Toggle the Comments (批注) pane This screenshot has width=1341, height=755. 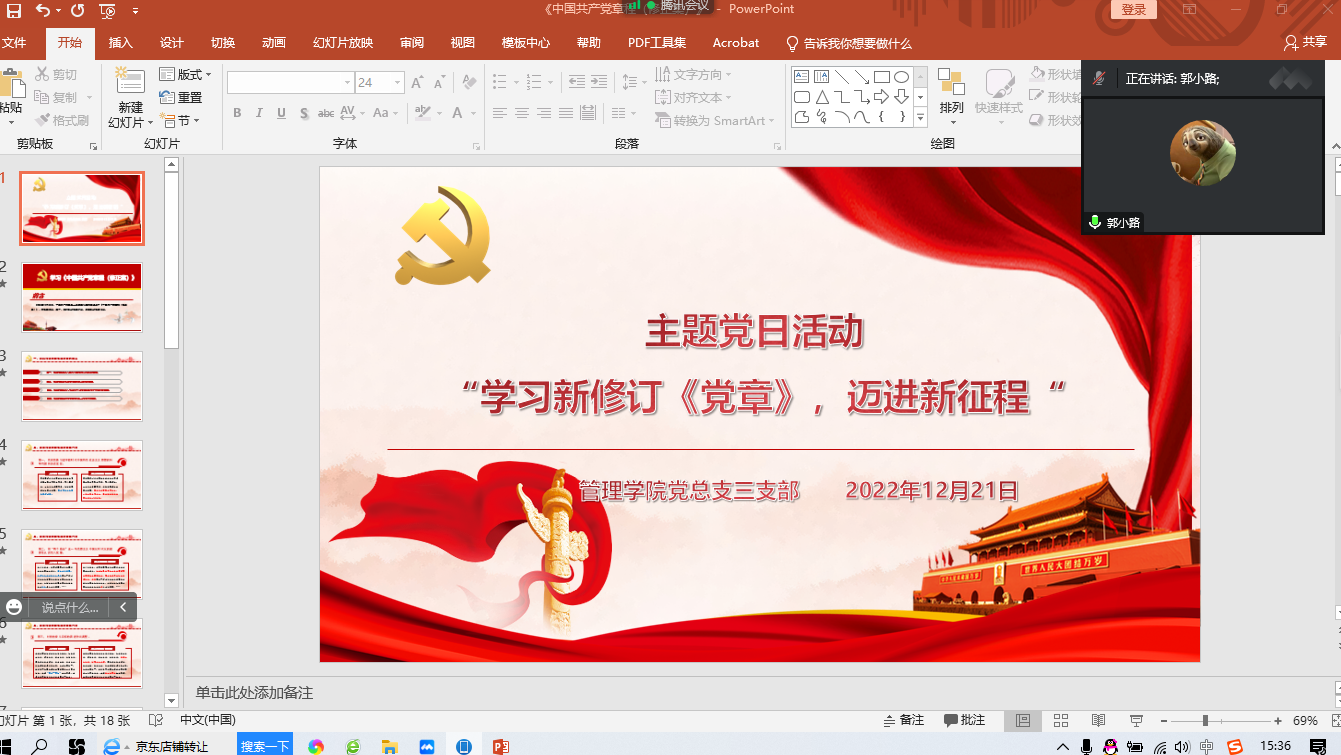point(964,720)
